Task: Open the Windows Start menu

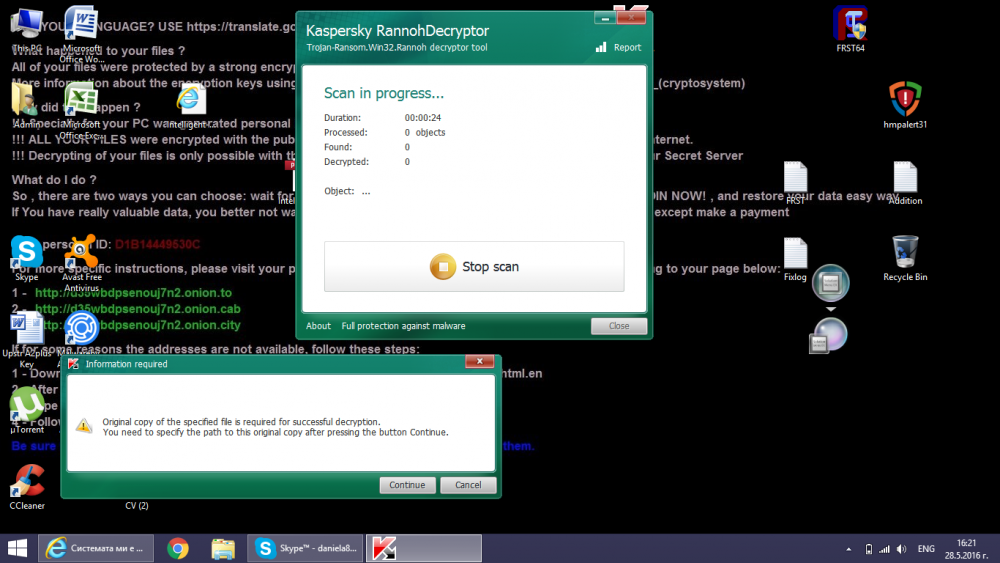Action: coord(17,548)
